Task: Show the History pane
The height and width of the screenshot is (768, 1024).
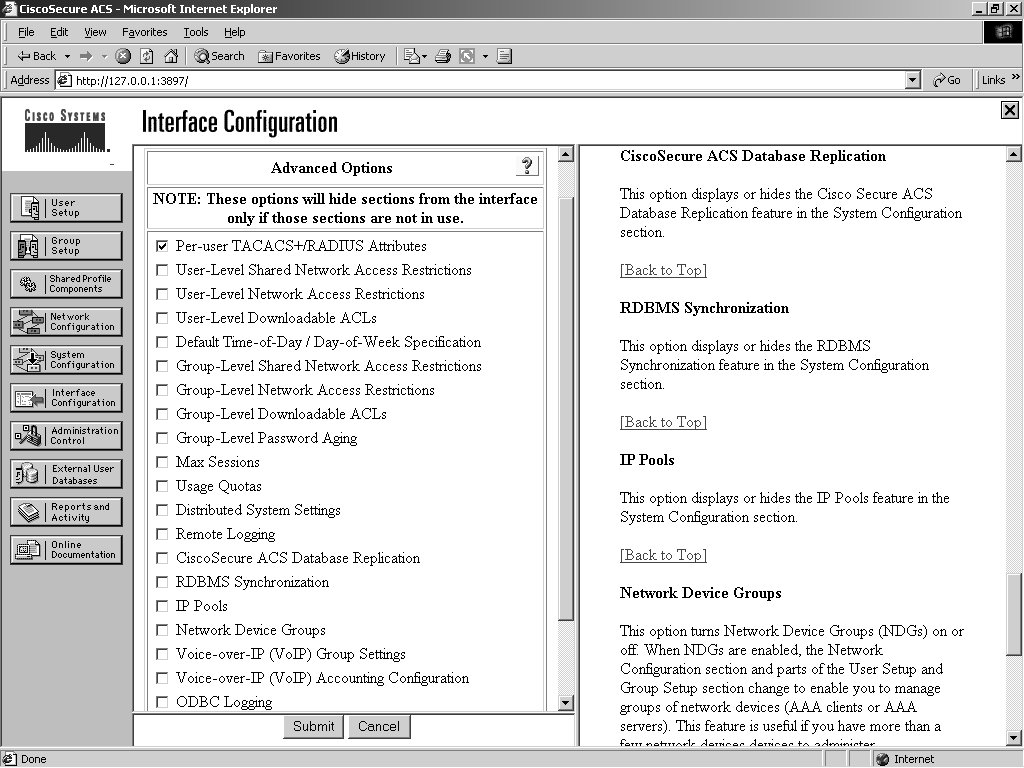Action: coord(360,56)
